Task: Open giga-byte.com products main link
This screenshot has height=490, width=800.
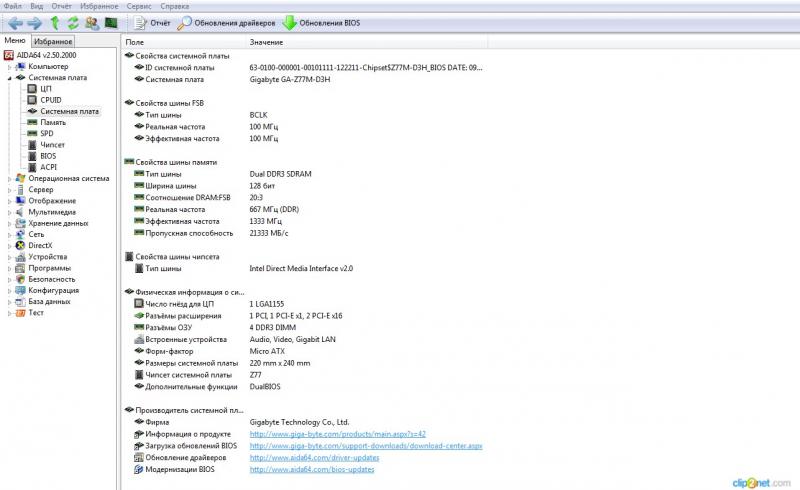Action: pos(337,434)
